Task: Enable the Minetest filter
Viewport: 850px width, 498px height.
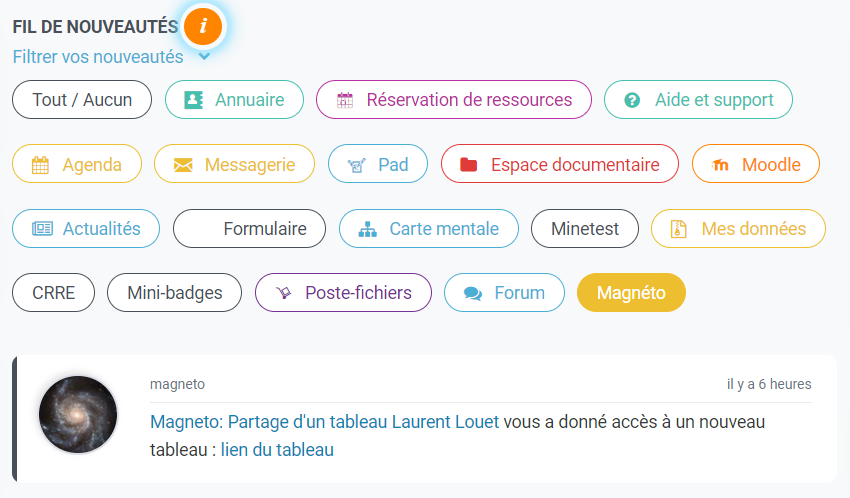Action: tap(585, 229)
